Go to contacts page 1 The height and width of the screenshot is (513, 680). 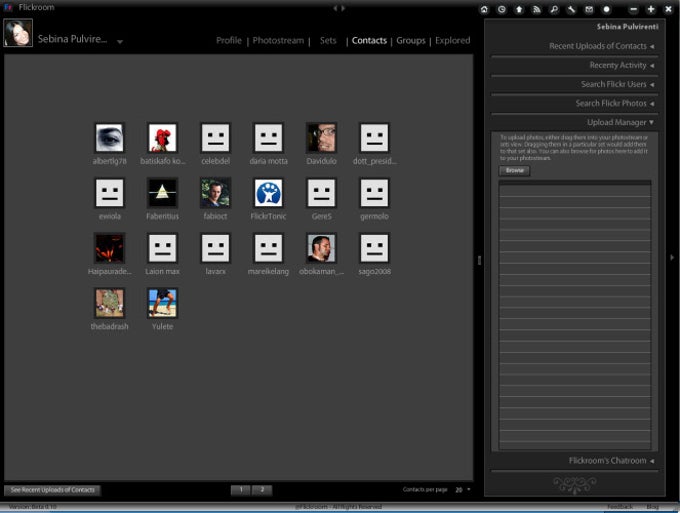[241, 490]
